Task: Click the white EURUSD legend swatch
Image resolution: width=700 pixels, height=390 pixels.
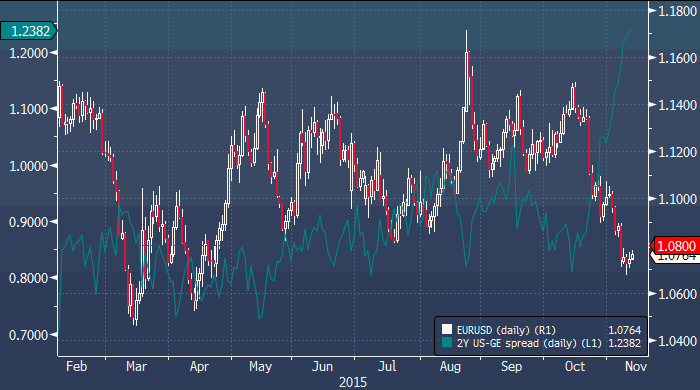Action: [x=447, y=330]
